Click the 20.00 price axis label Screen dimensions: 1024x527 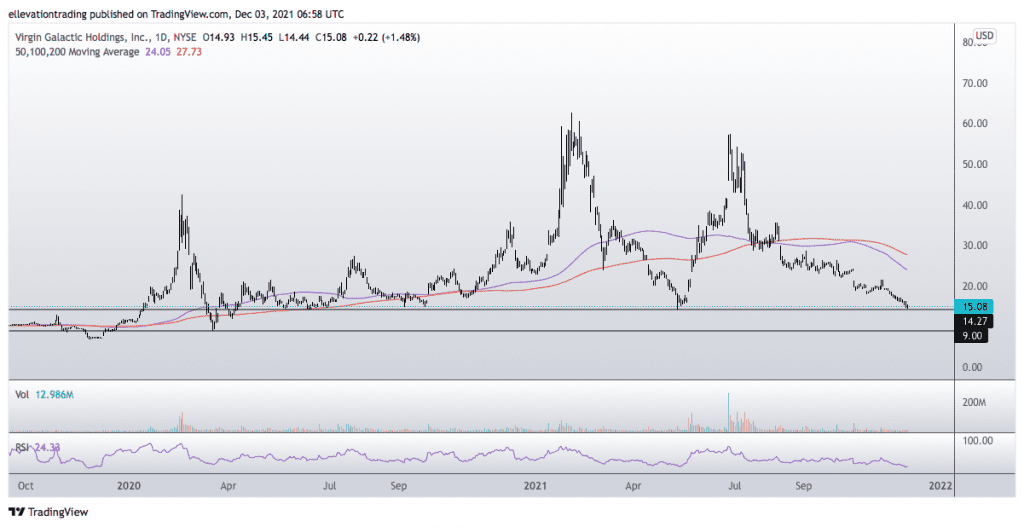[974, 286]
